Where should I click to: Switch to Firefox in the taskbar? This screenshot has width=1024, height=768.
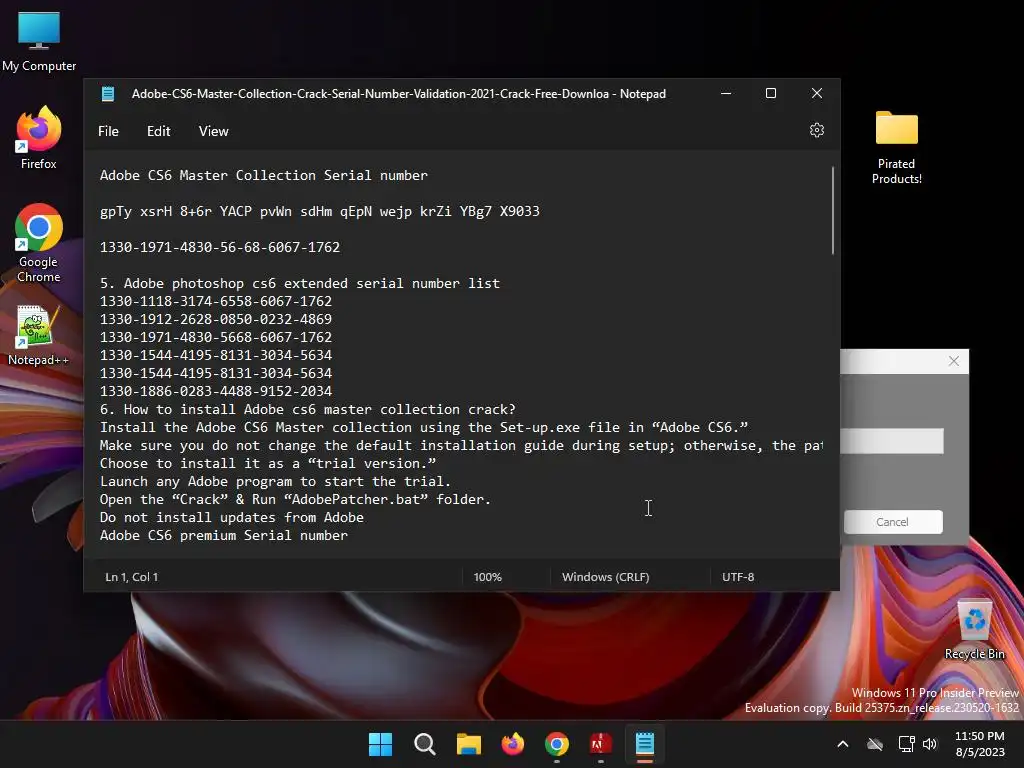tap(513, 744)
